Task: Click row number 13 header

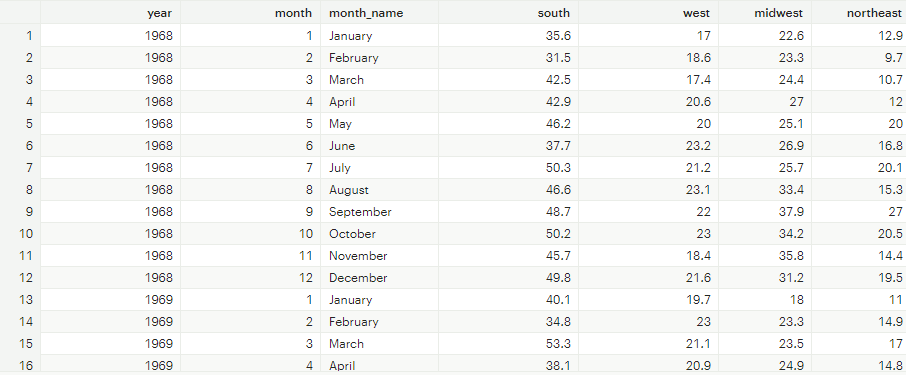Action: pyautogui.click(x=20, y=300)
